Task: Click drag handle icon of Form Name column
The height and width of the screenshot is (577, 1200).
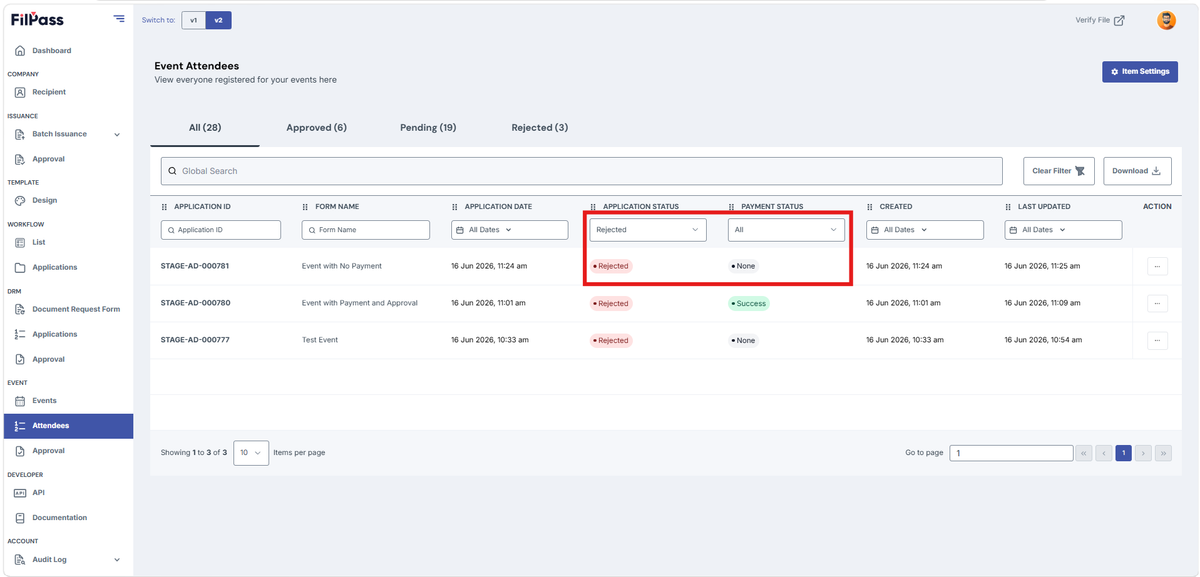Action: pos(306,207)
